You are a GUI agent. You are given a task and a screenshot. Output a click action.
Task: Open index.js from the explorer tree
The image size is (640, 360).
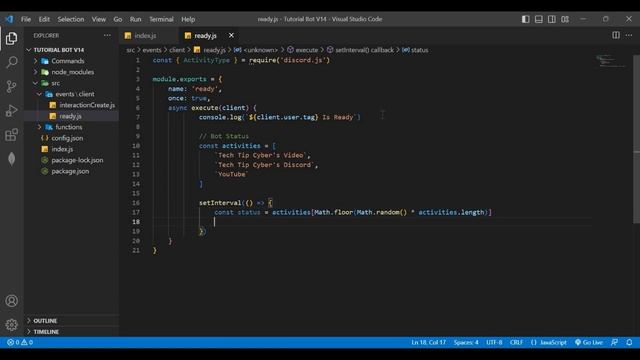tap(71, 149)
